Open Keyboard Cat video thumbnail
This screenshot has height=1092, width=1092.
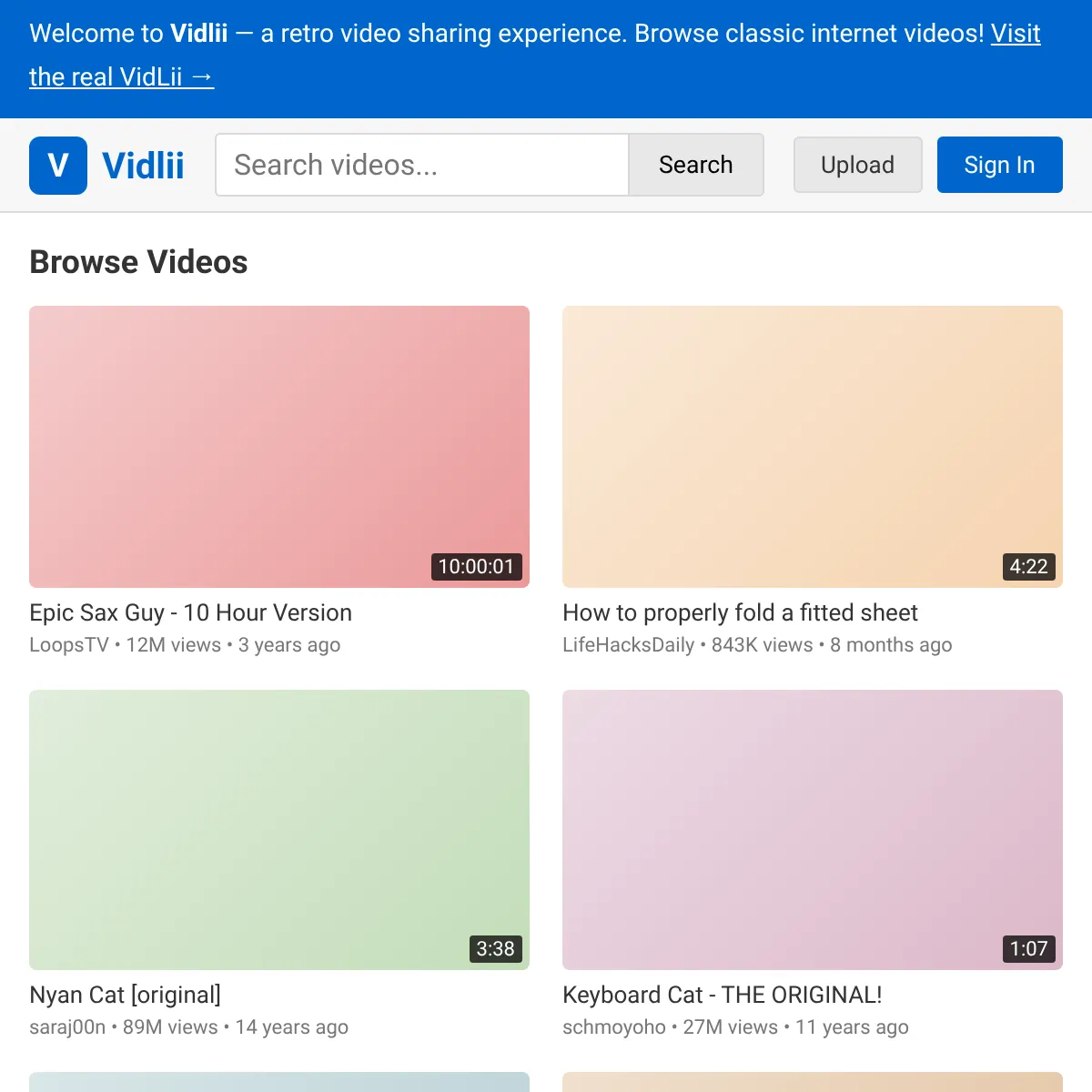(813, 830)
